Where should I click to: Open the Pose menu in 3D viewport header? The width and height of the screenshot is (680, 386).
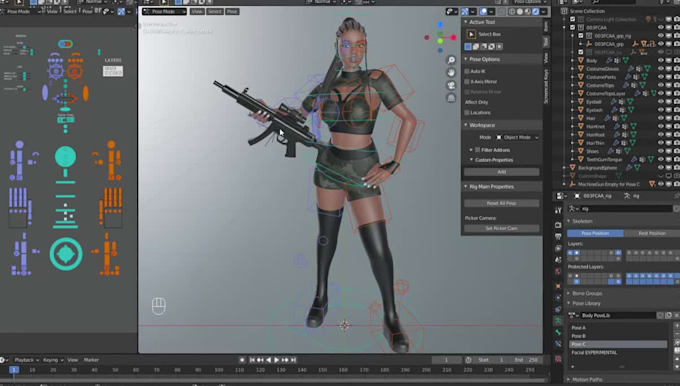[232, 12]
